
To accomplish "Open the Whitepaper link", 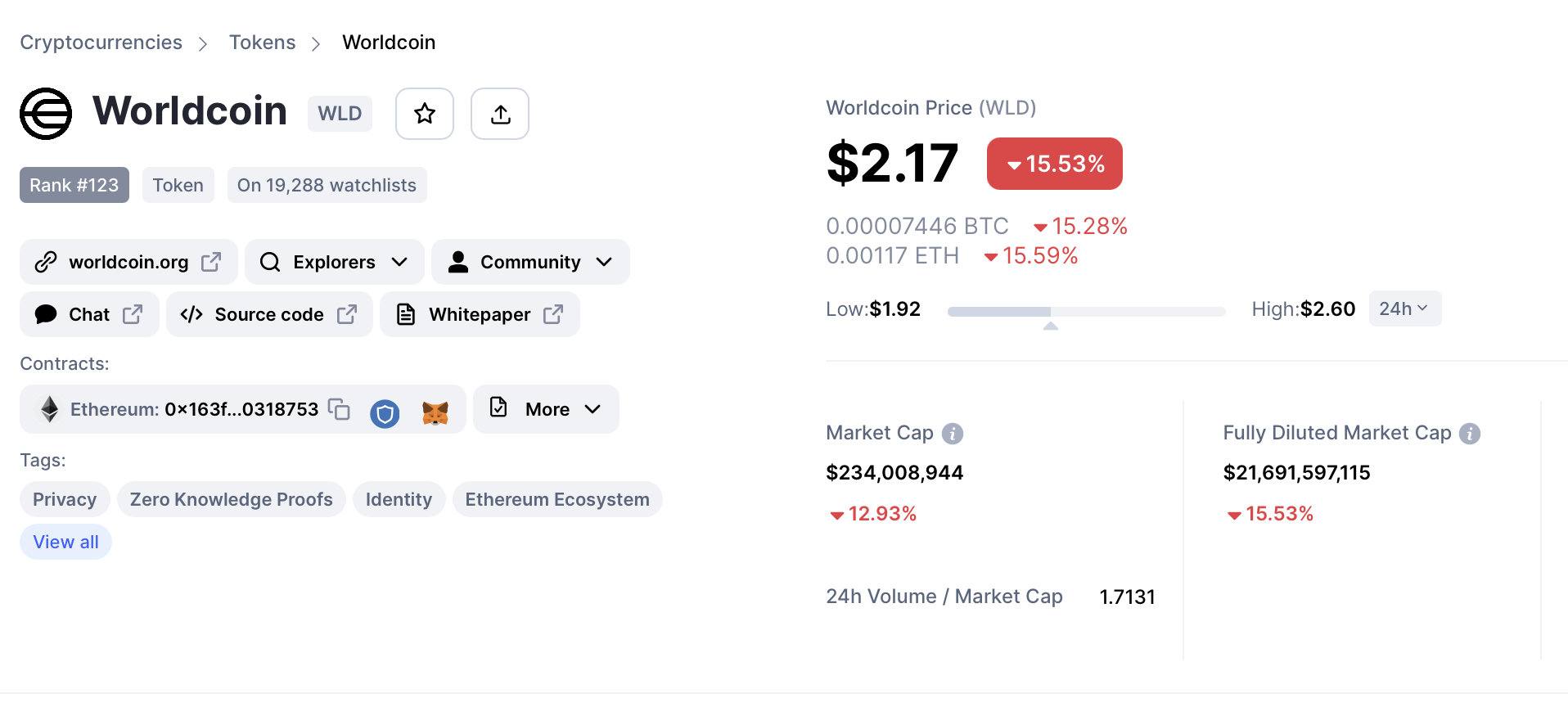I will [x=480, y=314].
